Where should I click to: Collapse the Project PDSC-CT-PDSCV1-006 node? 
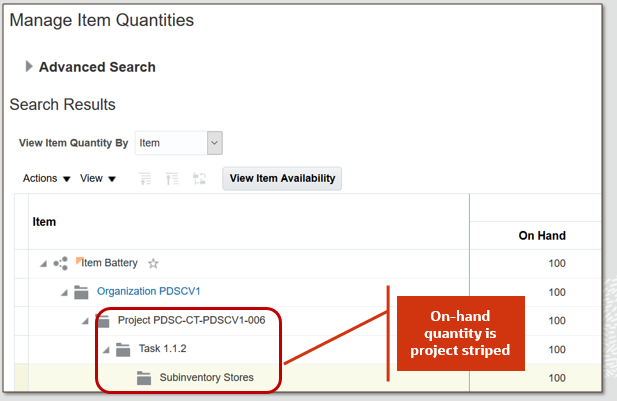[x=85, y=321]
